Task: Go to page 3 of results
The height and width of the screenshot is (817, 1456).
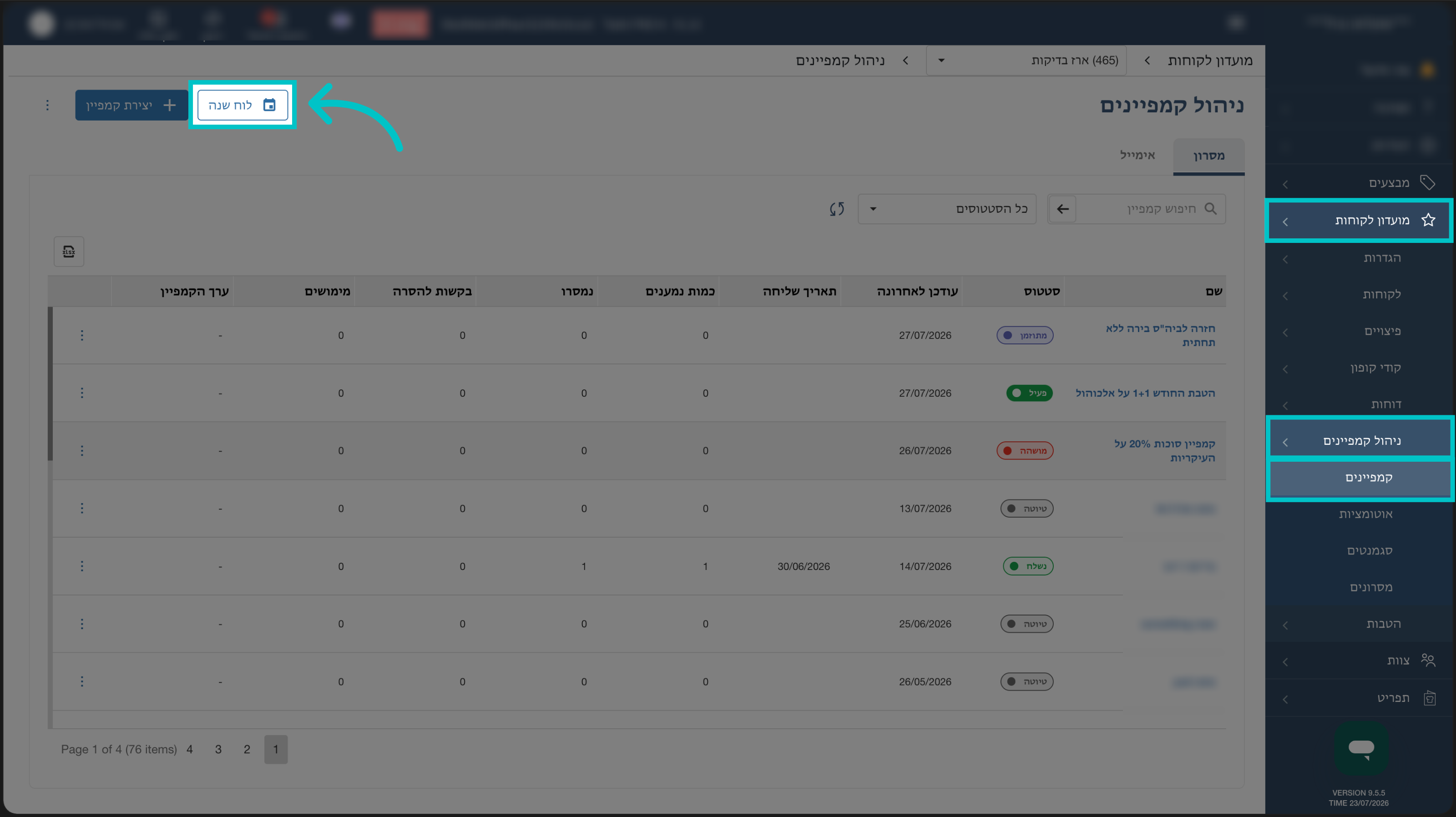Action: coord(218,749)
